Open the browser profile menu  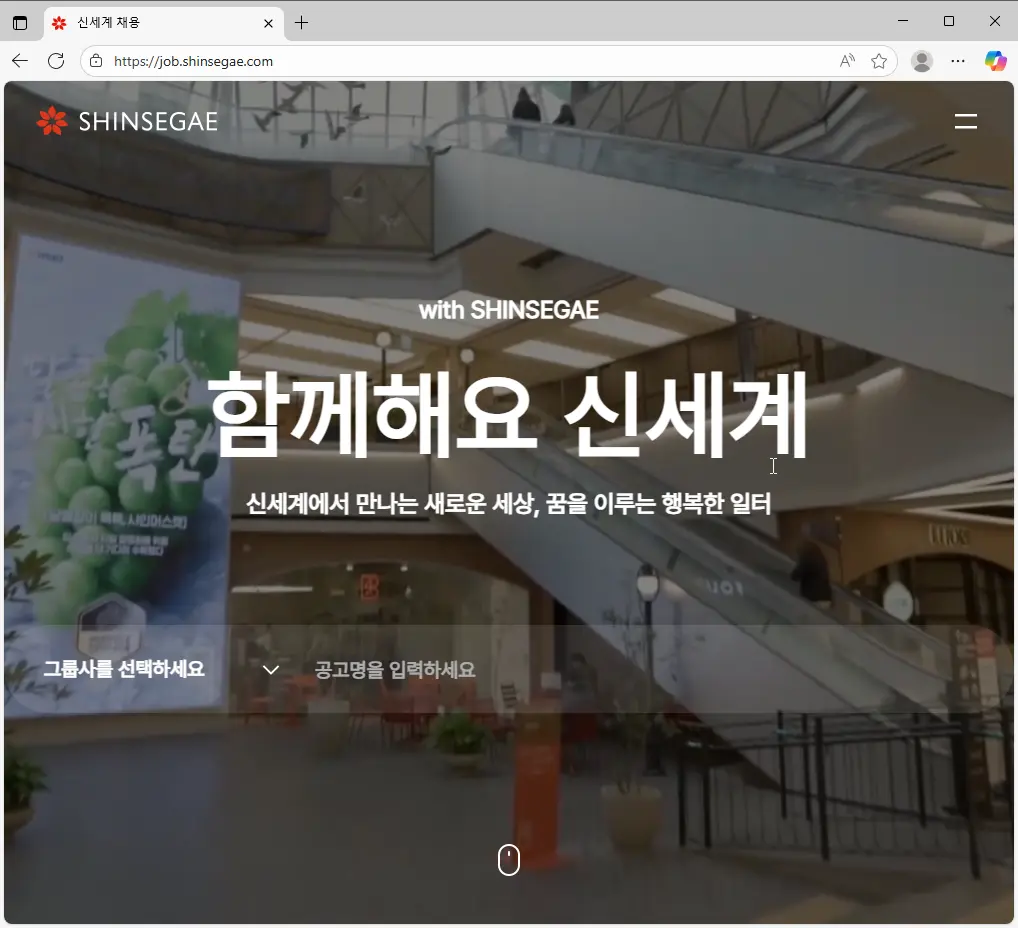pyautogui.click(x=922, y=61)
